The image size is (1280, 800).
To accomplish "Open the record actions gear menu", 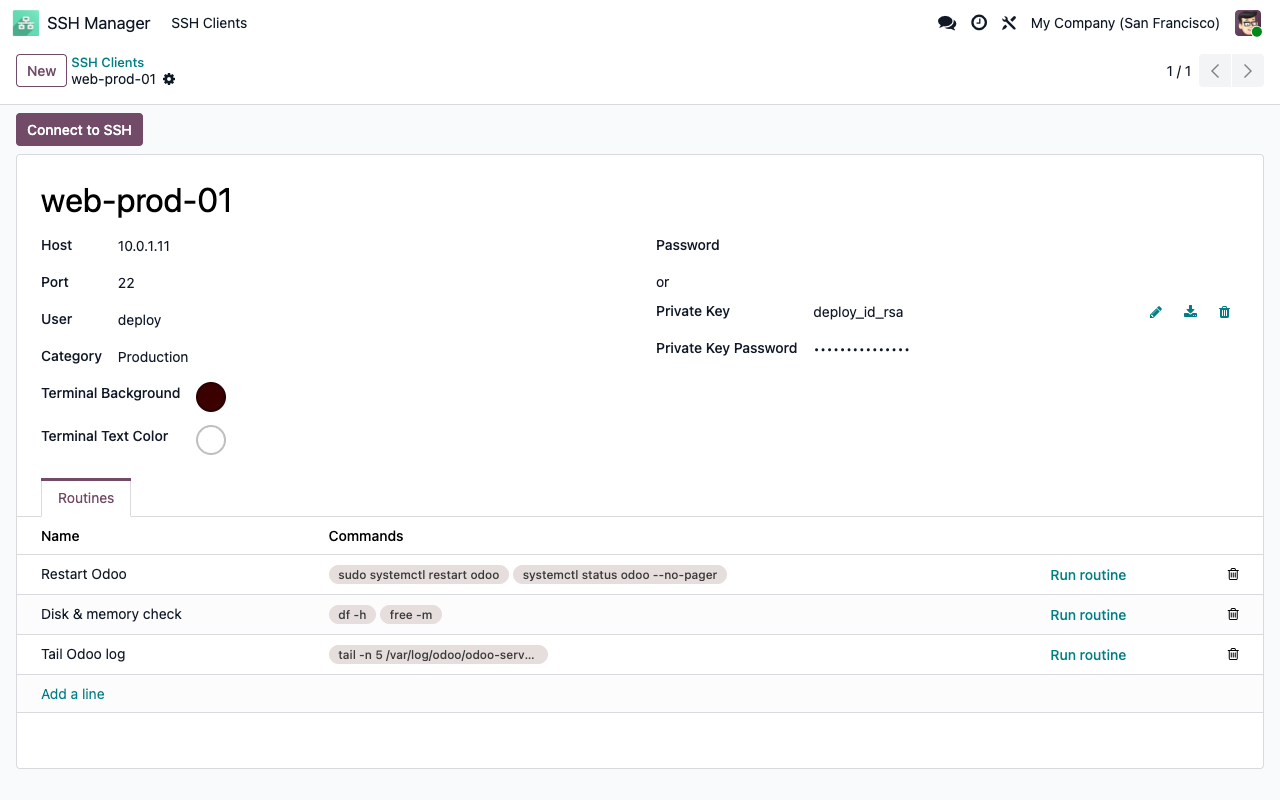I will (x=169, y=79).
